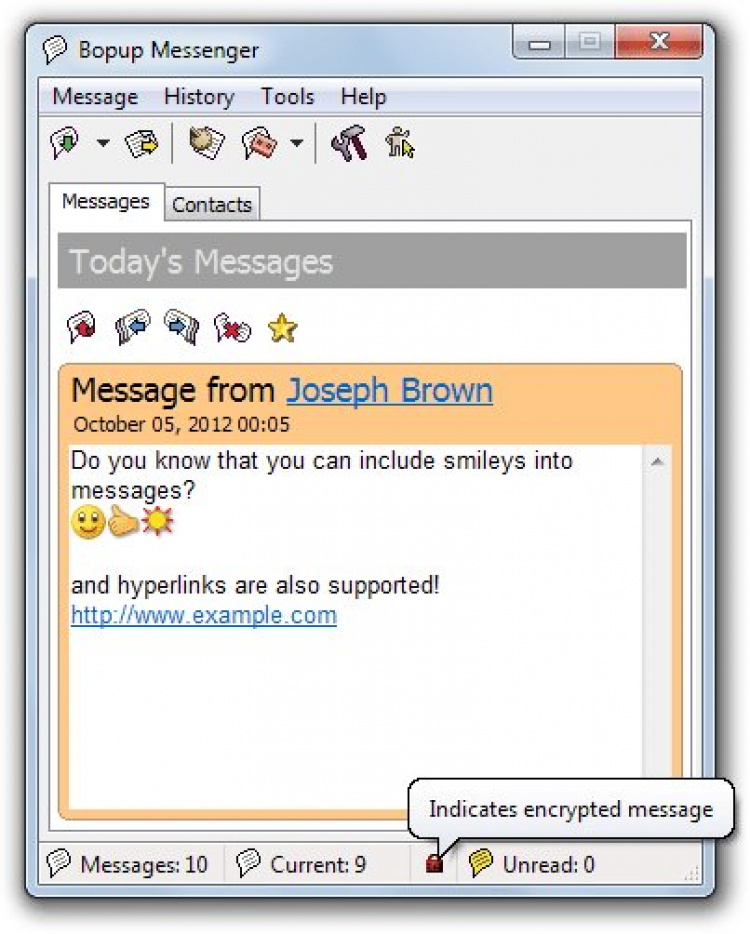Screen dimensions: 750x934
Task: Toggle the star favorite icon
Action: 282,328
